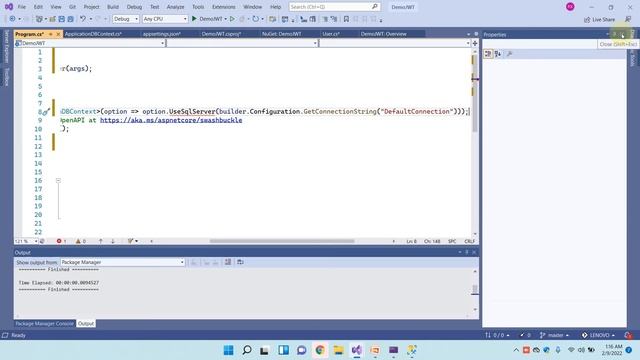Open the aka.ms/aspnetcore/swashbuckle link
This screenshot has height=360, width=640.
(x=171, y=120)
